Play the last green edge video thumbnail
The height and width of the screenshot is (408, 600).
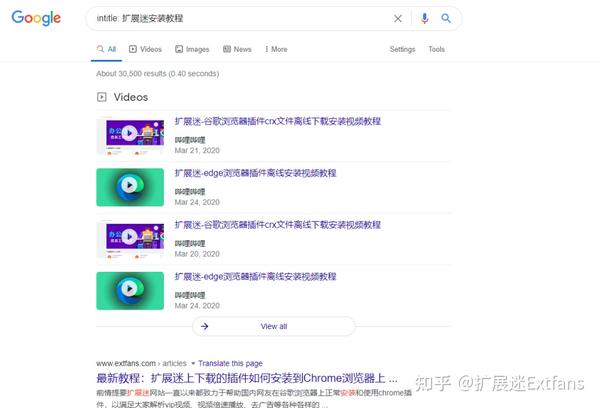pos(130,290)
